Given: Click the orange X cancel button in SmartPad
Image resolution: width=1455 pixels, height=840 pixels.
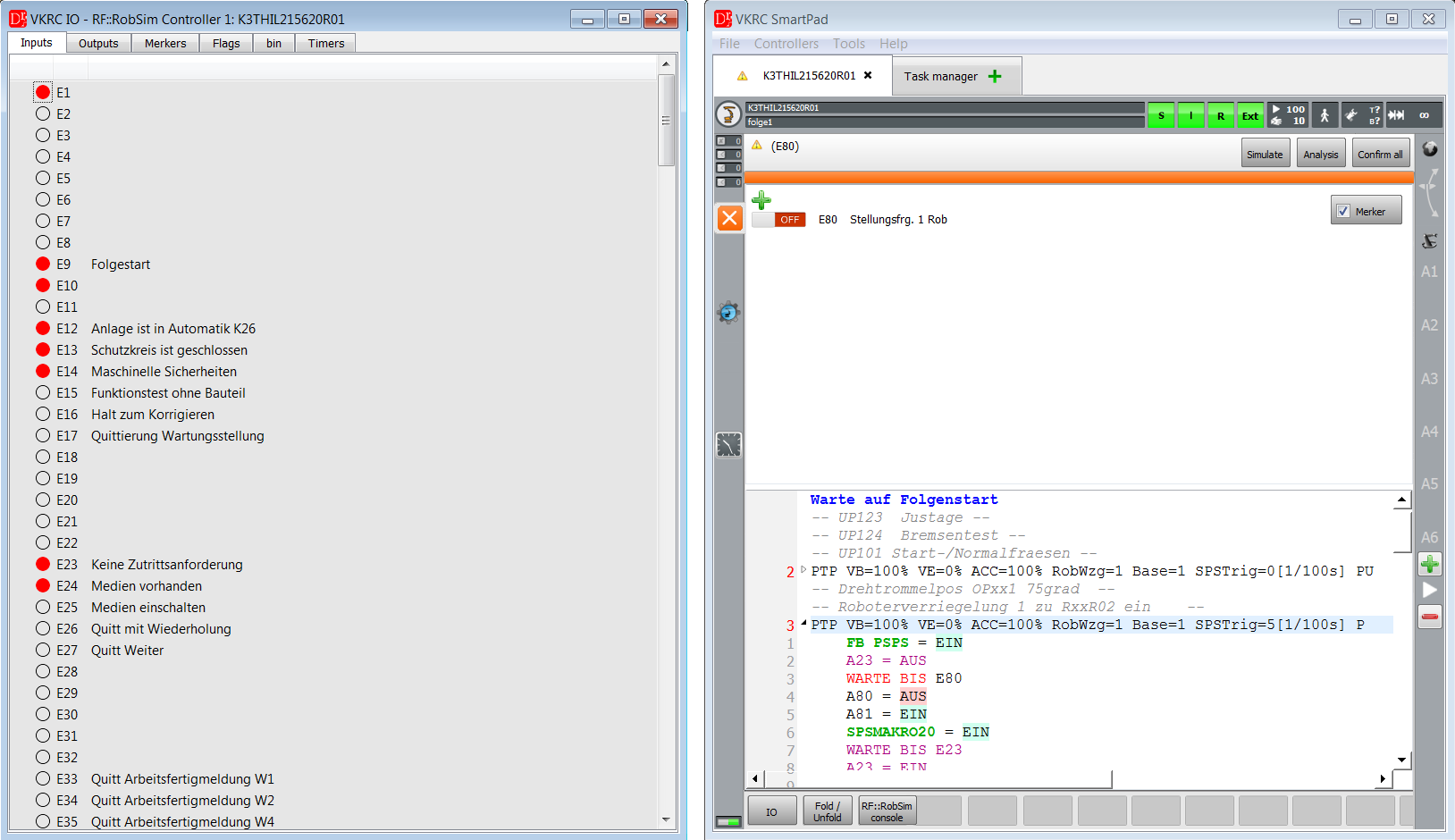Looking at the screenshot, I should click(730, 218).
